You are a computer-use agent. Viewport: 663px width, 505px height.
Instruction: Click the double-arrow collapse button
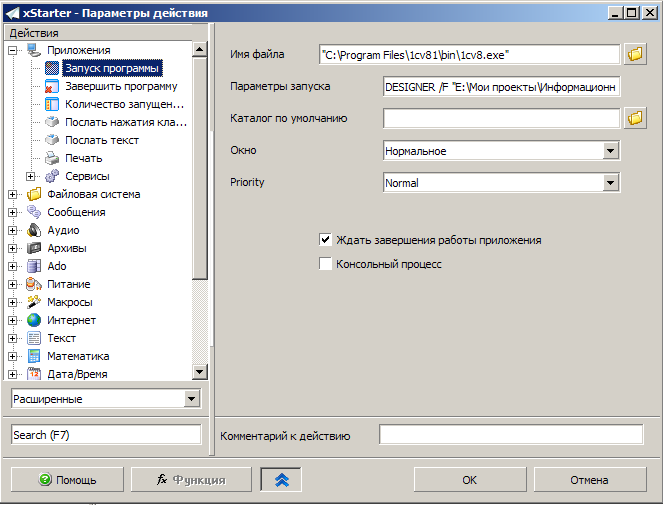[281, 480]
